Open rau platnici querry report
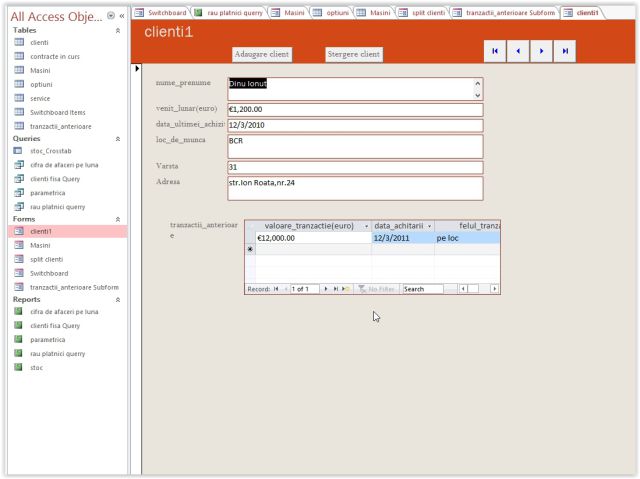 point(58,354)
